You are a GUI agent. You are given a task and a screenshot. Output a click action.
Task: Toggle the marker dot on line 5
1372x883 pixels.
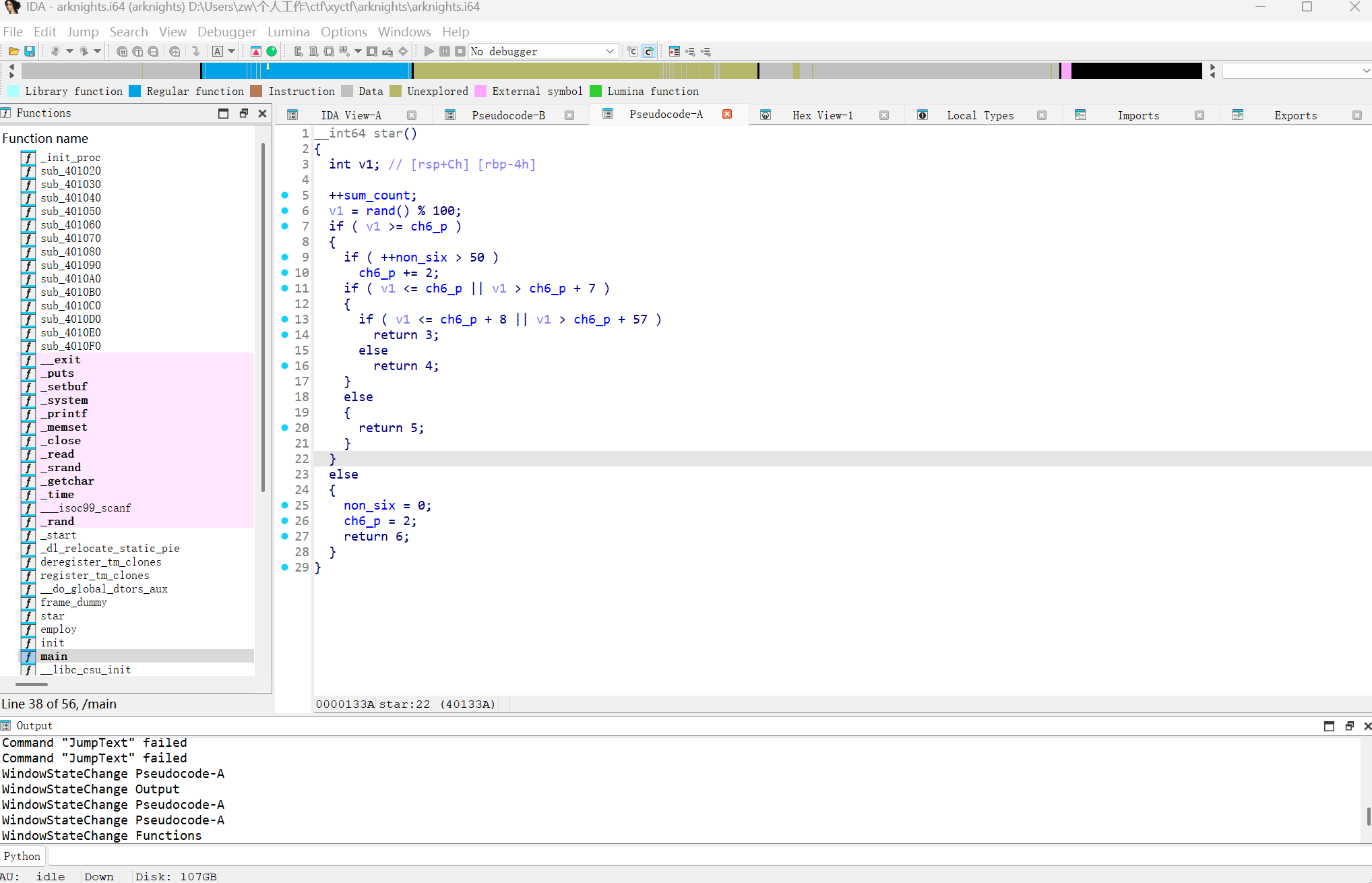click(286, 195)
